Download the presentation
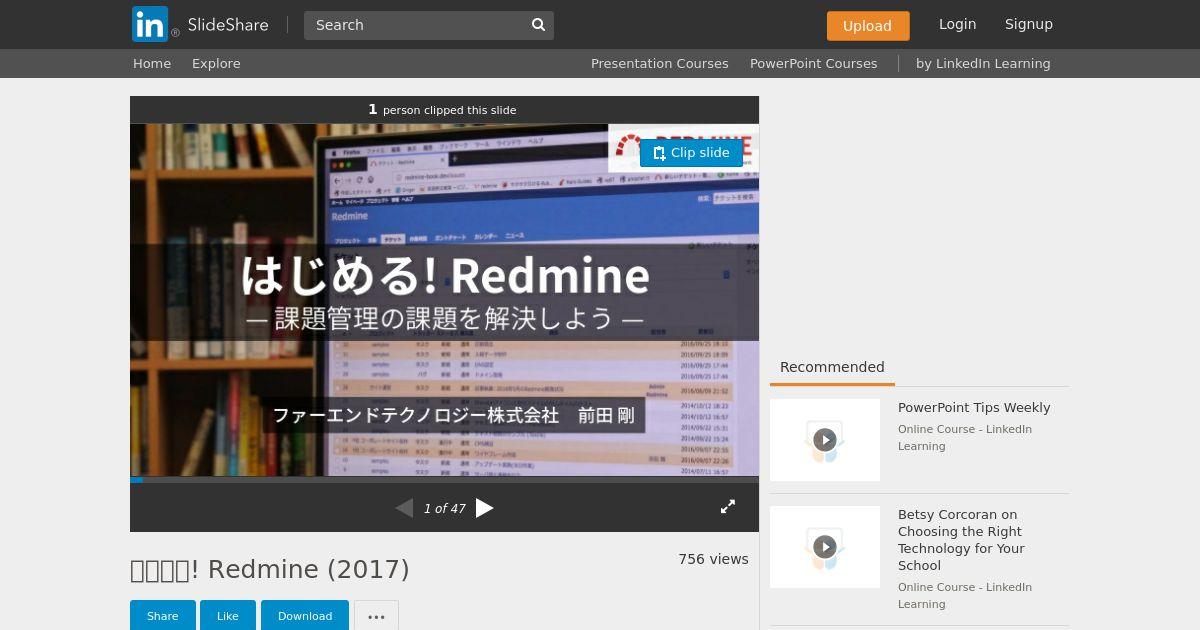Viewport: 1200px width, 630px height. 305,616
